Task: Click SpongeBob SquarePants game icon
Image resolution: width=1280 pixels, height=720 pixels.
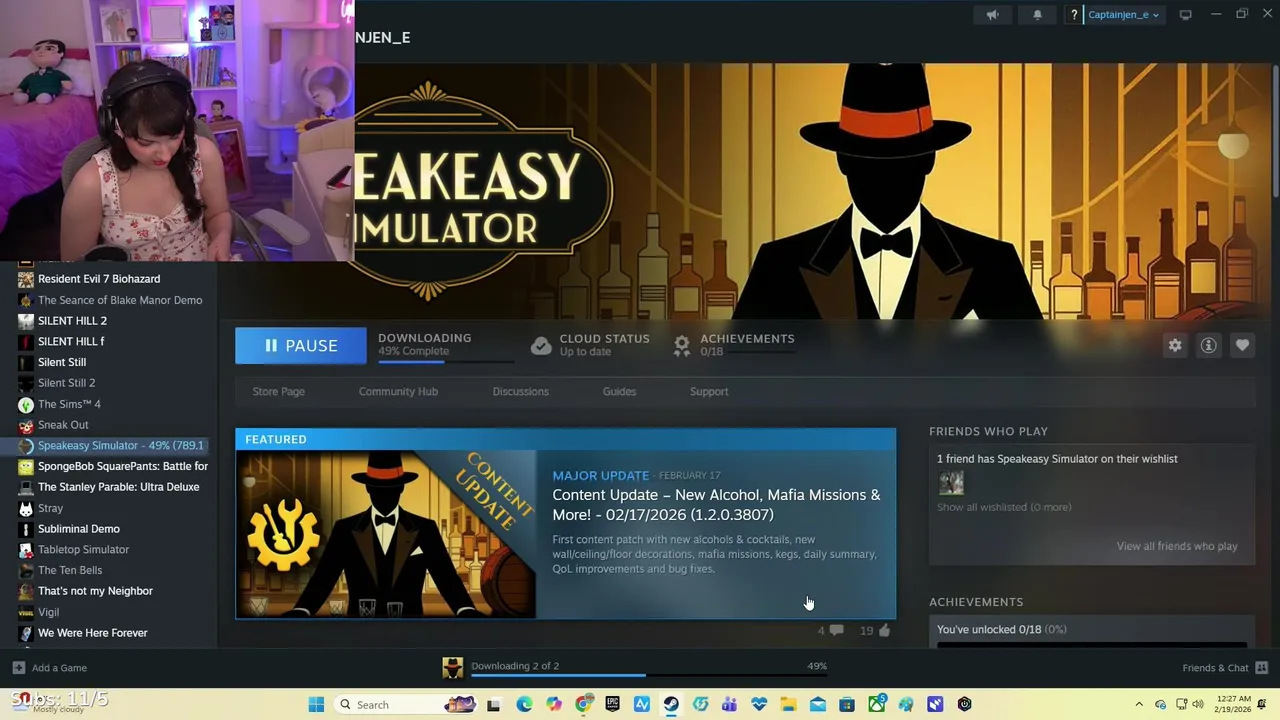Action: point(26,466)
